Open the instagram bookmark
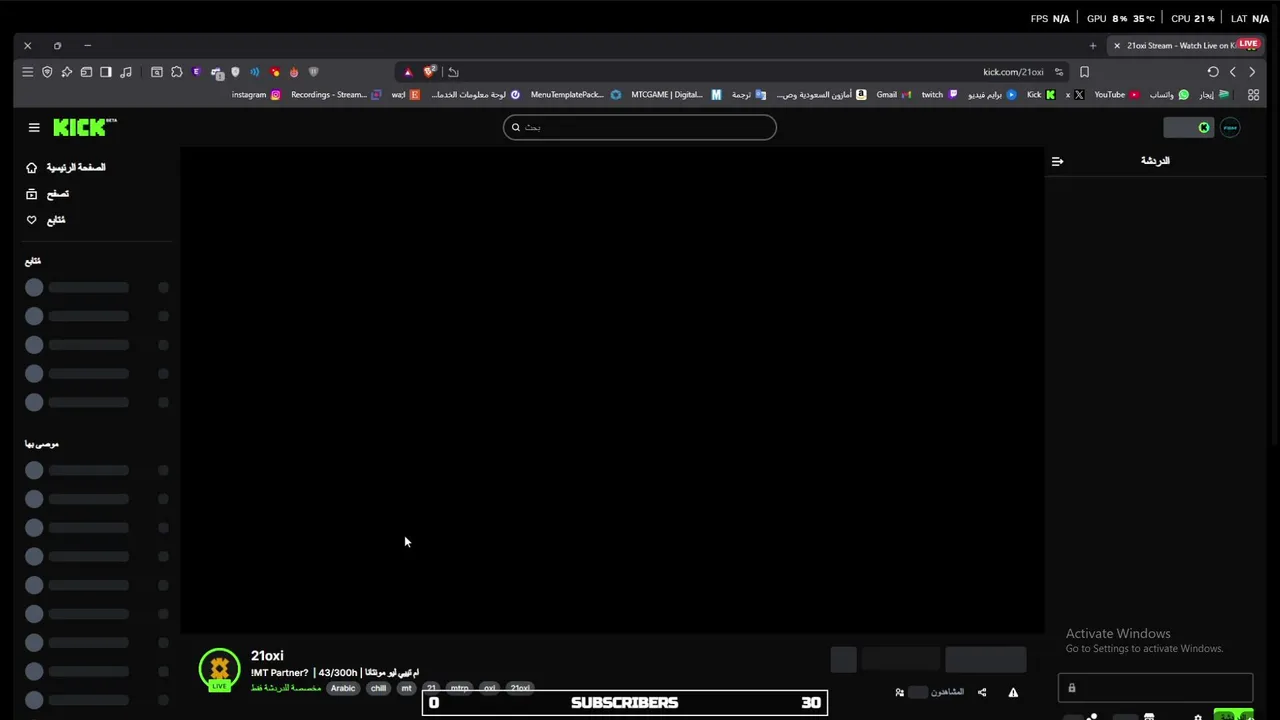 pos(256,95)
